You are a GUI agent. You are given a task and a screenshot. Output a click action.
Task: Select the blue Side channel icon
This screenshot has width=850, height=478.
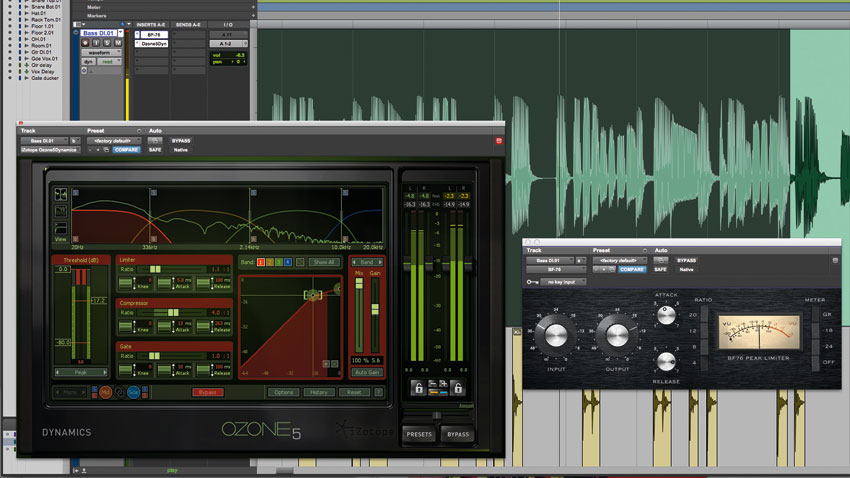pyautogui.click(x=133, y=392)
